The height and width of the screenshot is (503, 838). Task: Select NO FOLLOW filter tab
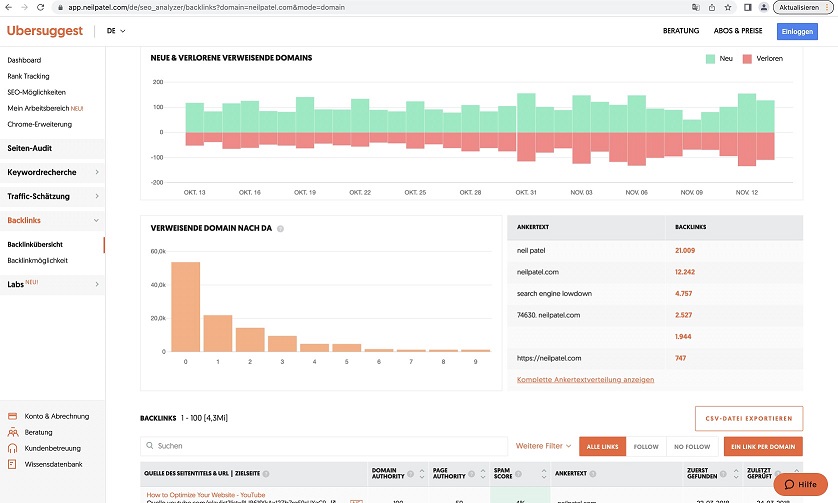(692, 446)
